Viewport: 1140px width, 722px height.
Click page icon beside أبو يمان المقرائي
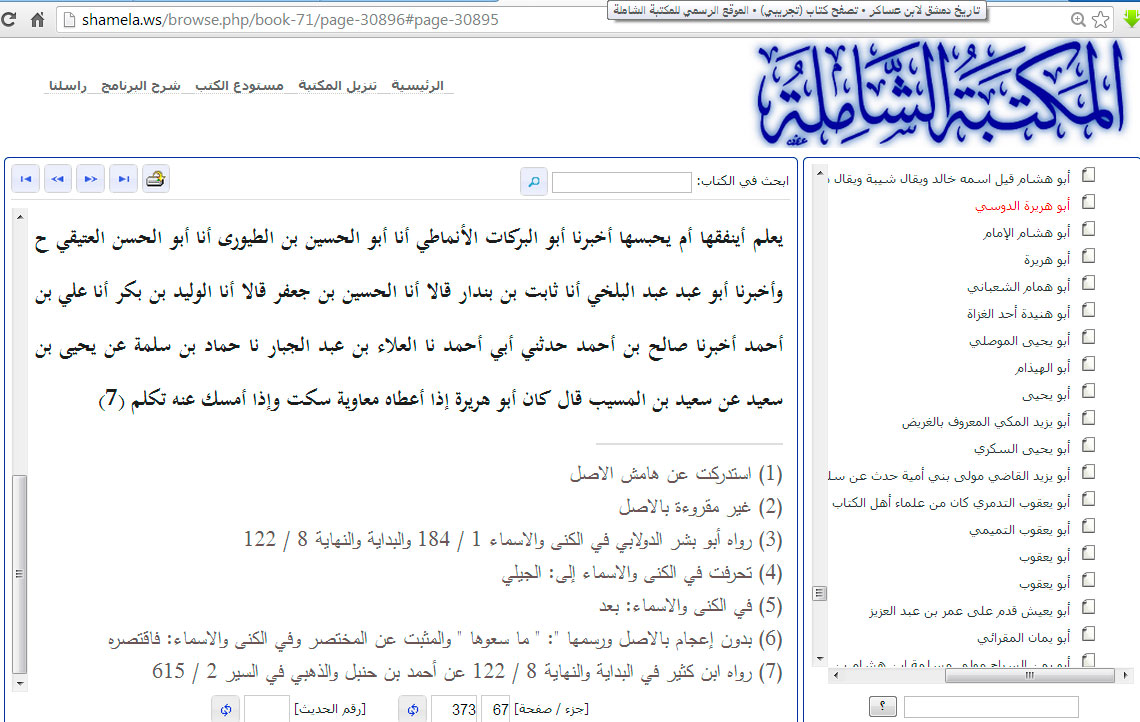pyautogui.click(x=1088, y=634)
